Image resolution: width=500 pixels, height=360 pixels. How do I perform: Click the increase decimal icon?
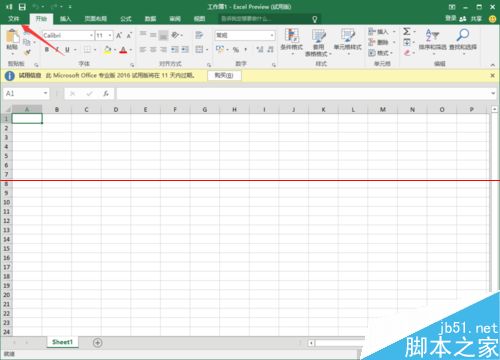tap(260, 50)
